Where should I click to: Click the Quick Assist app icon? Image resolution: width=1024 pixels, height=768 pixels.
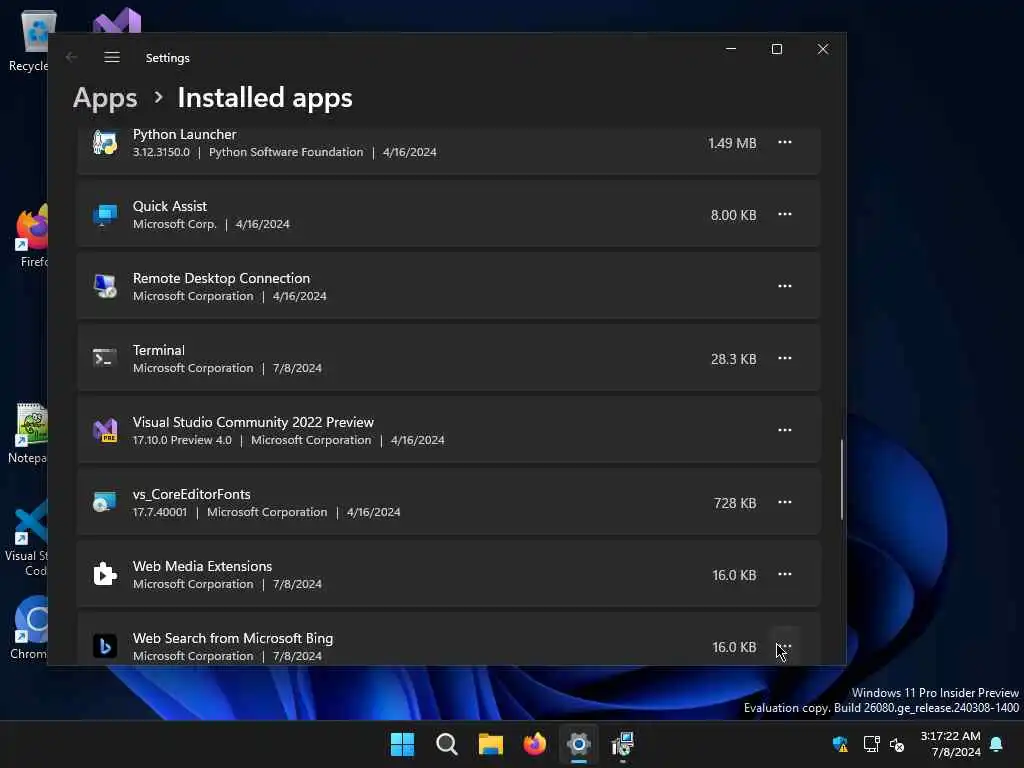104,214
